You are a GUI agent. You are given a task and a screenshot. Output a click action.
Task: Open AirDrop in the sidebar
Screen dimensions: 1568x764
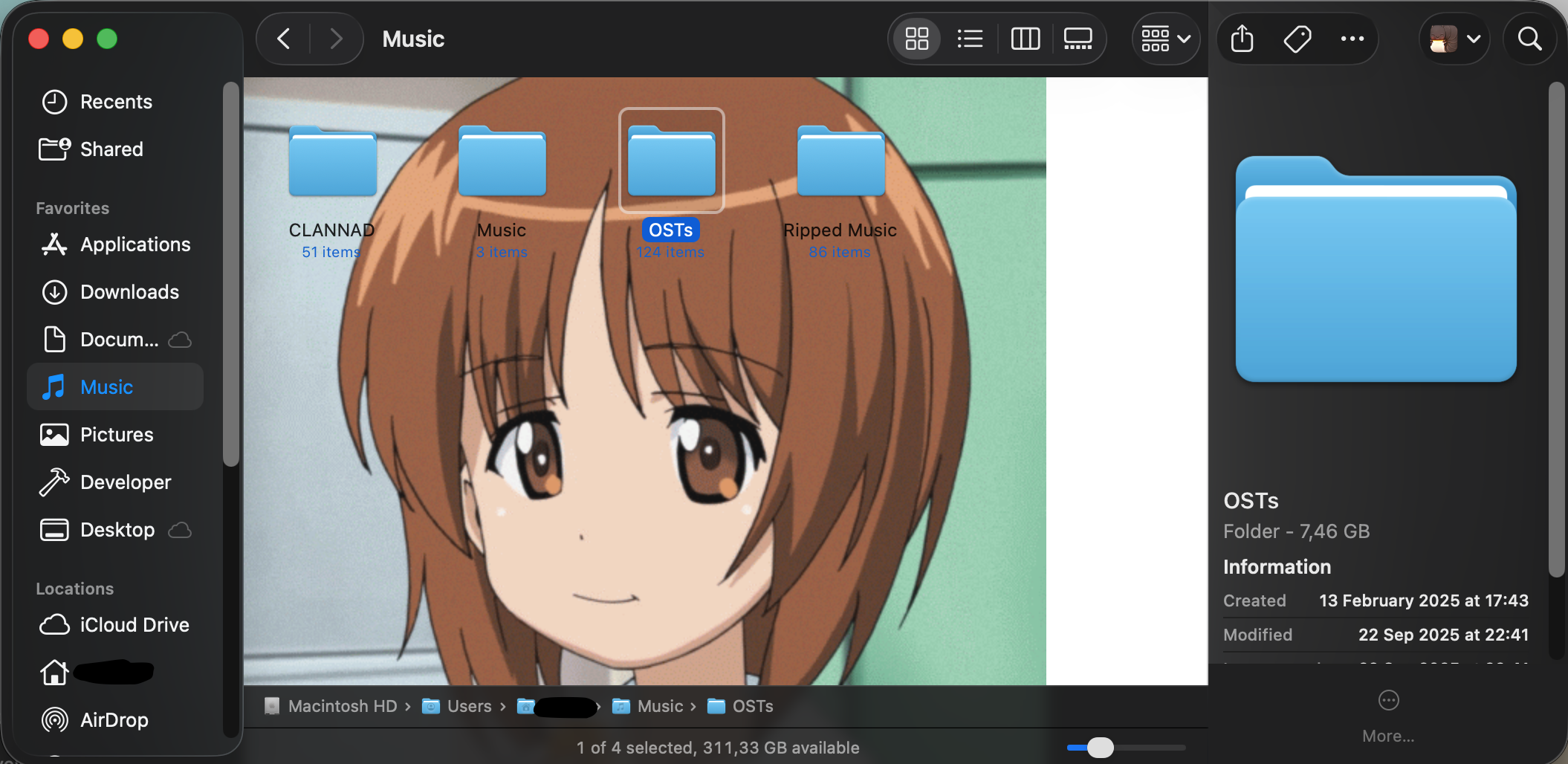[x=116, y=720]
